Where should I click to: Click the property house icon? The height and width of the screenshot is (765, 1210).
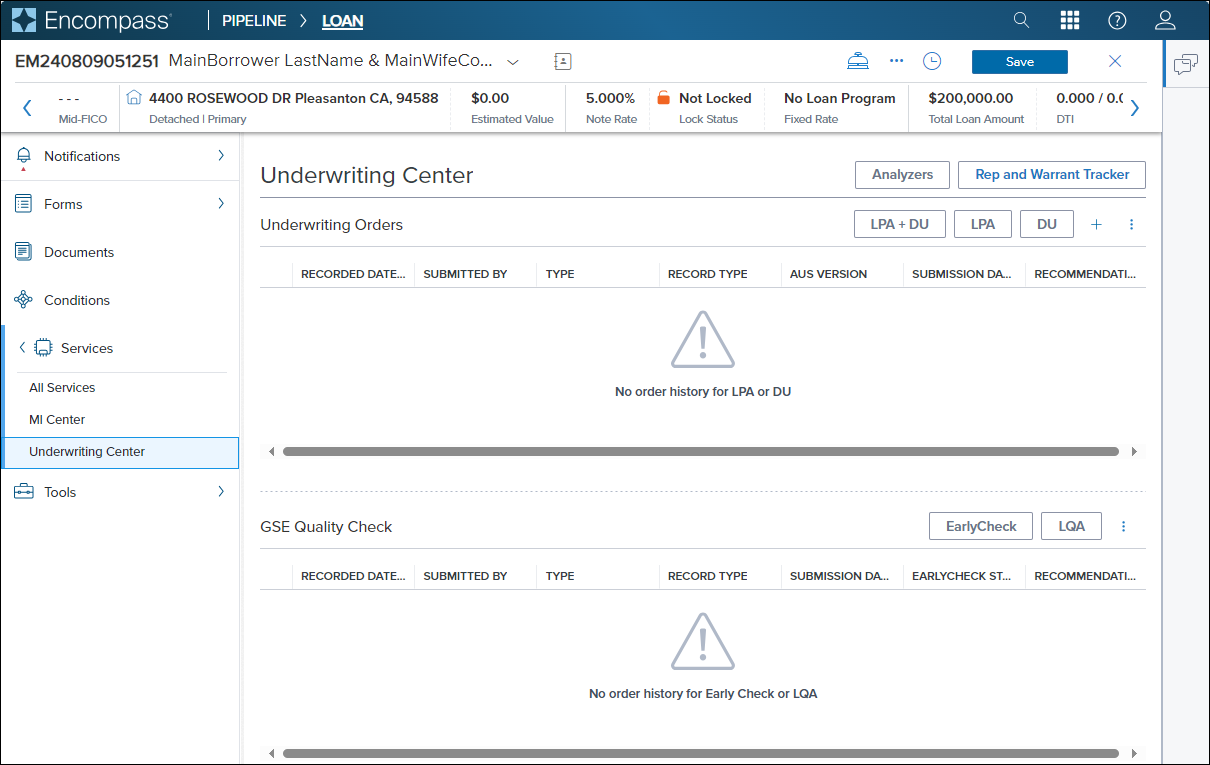pyautogui.click(x=134, y=98)
